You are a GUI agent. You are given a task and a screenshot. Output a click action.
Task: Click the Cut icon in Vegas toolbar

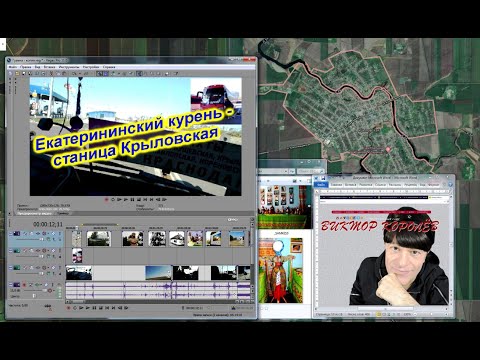pos(51,74)
